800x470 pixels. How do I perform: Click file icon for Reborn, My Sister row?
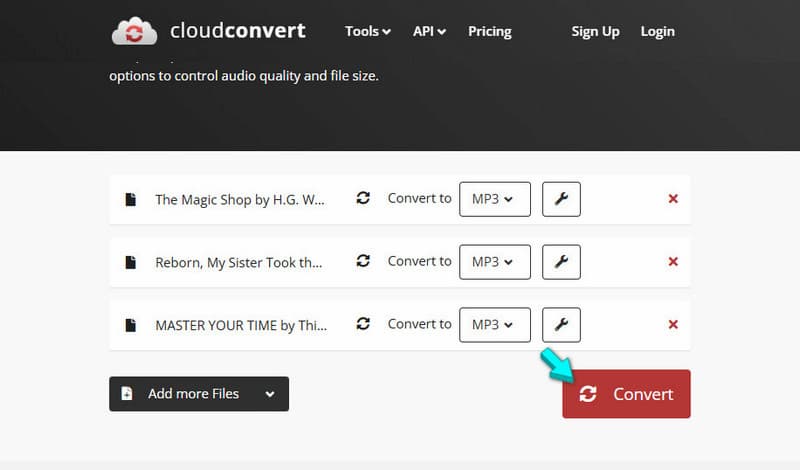pyautogui.click(x=131, y=262)
